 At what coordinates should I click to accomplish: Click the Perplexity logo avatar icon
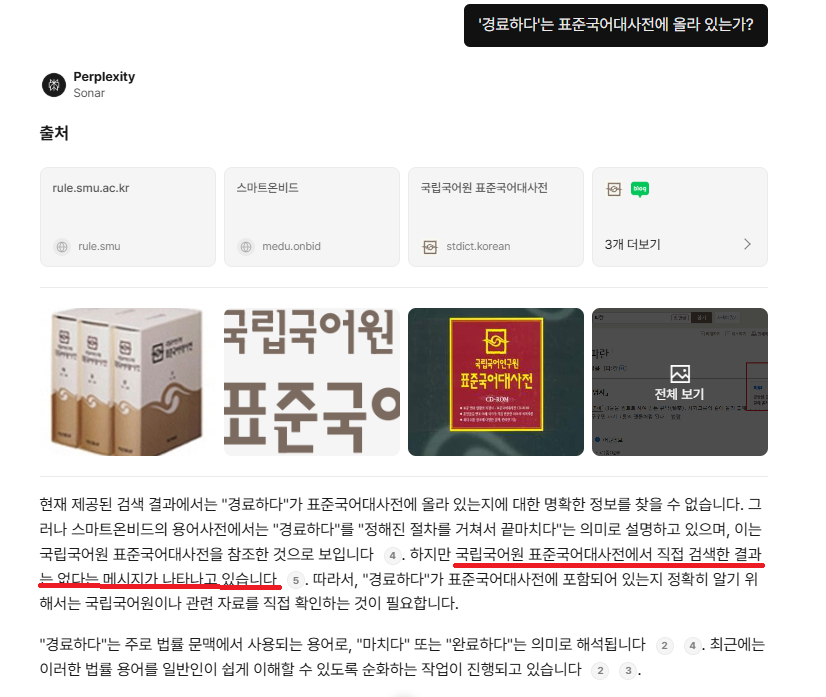pyautogui.click(x=54, y=84)
